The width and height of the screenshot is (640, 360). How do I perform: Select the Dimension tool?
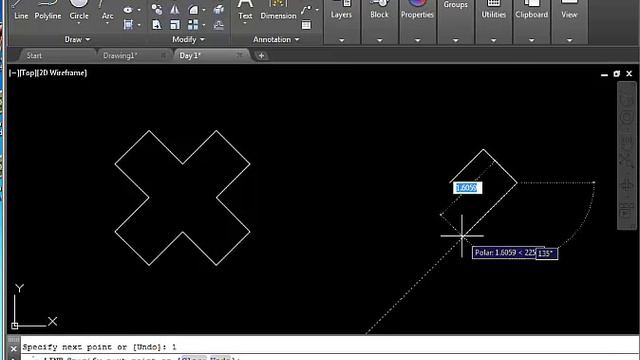pyautogui.click(x=278, y=10)
